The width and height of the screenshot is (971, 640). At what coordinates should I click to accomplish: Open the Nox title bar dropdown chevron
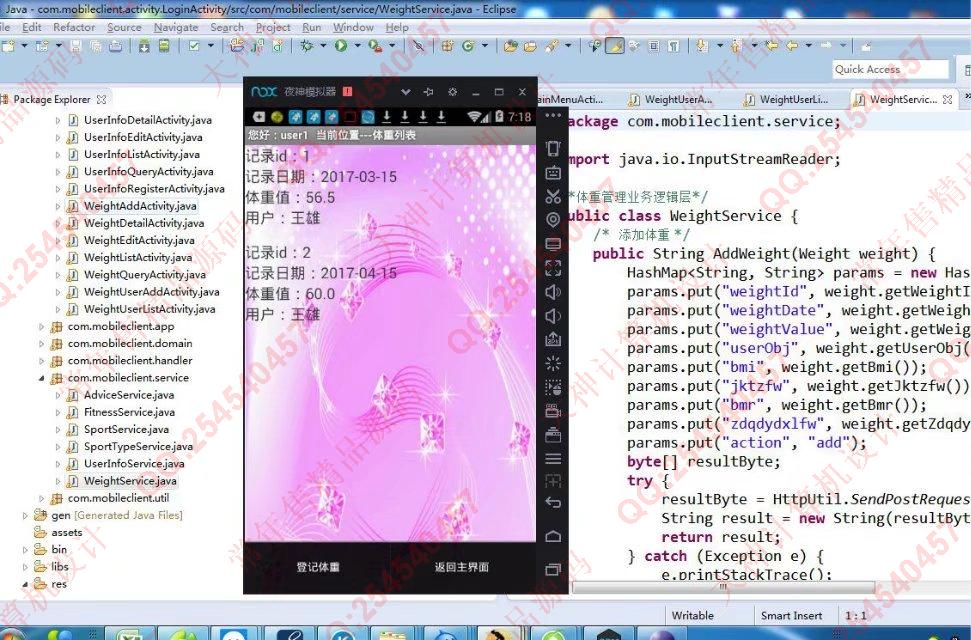pyautogui.click(x=406, y=92)
